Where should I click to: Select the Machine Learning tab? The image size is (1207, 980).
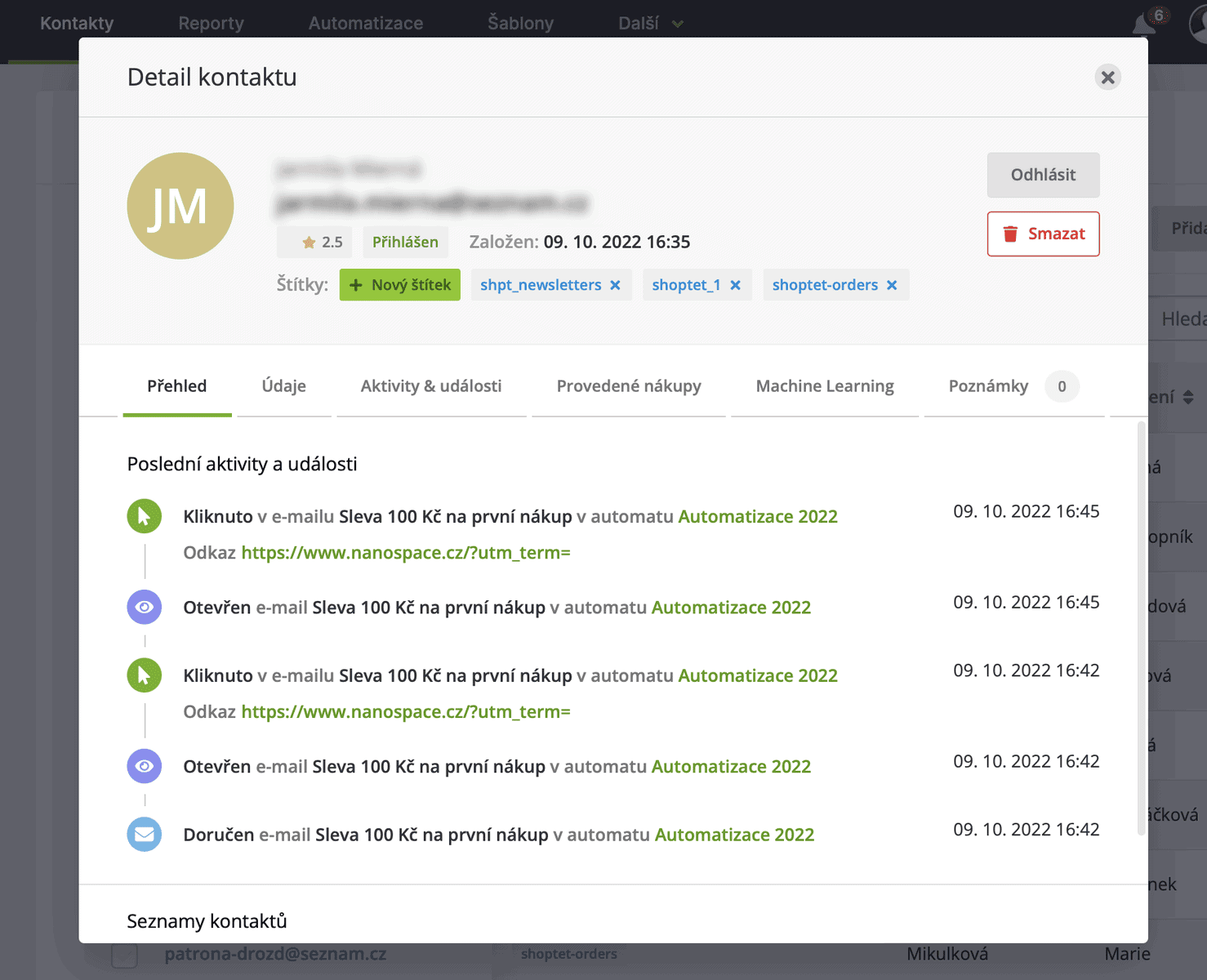(x=825, y=386)
